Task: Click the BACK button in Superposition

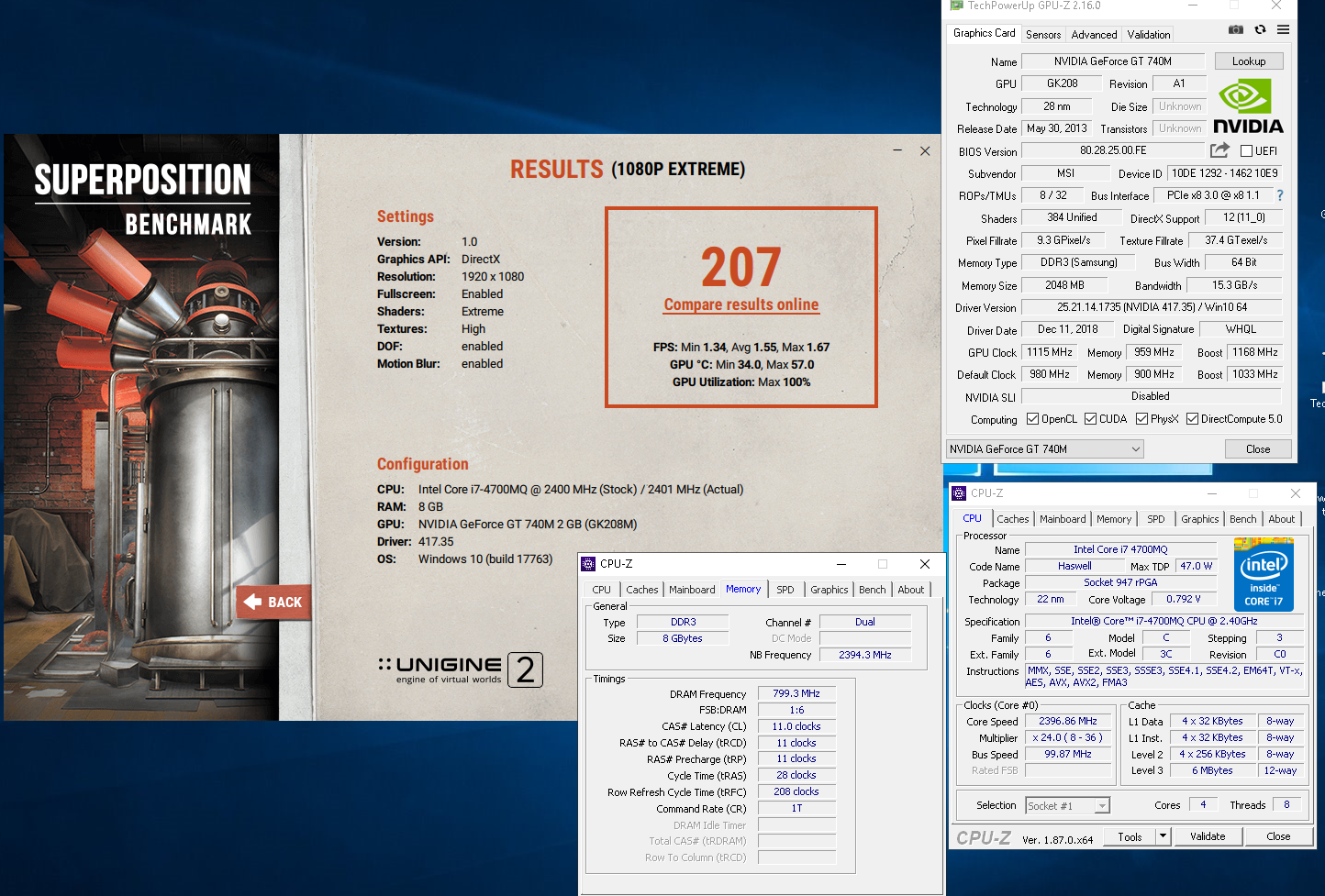Action: [273, 603]
